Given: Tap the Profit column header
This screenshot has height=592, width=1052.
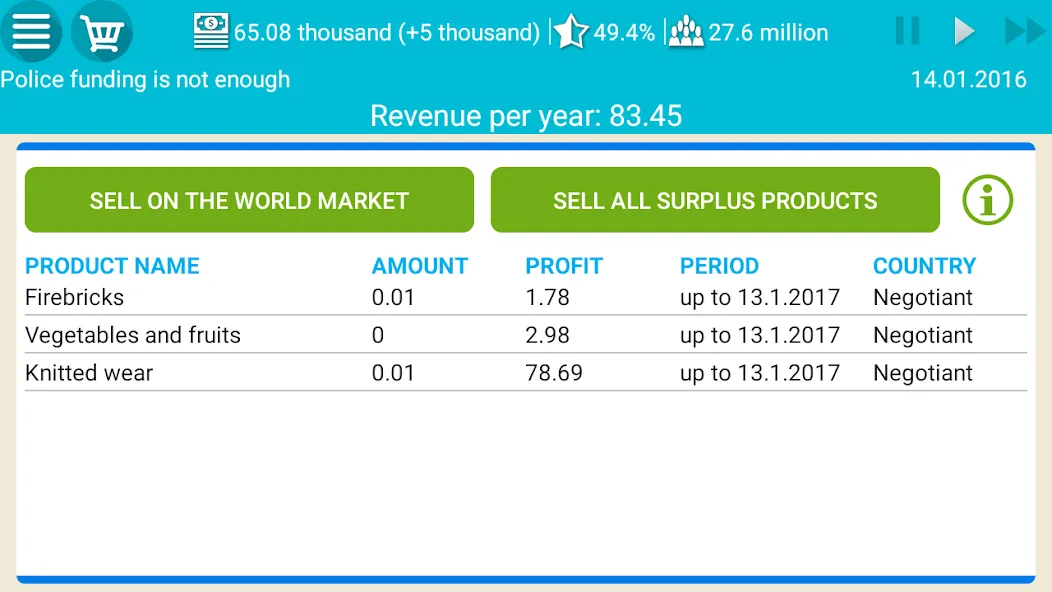Looking at the screenshot, I should (564, 266).
